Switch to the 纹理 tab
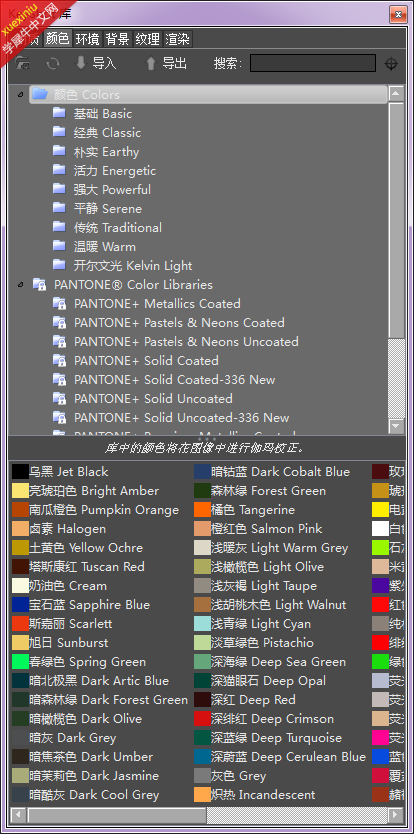Image resolution: width=414 pixels, height=834 pixels. coord(147,39)
